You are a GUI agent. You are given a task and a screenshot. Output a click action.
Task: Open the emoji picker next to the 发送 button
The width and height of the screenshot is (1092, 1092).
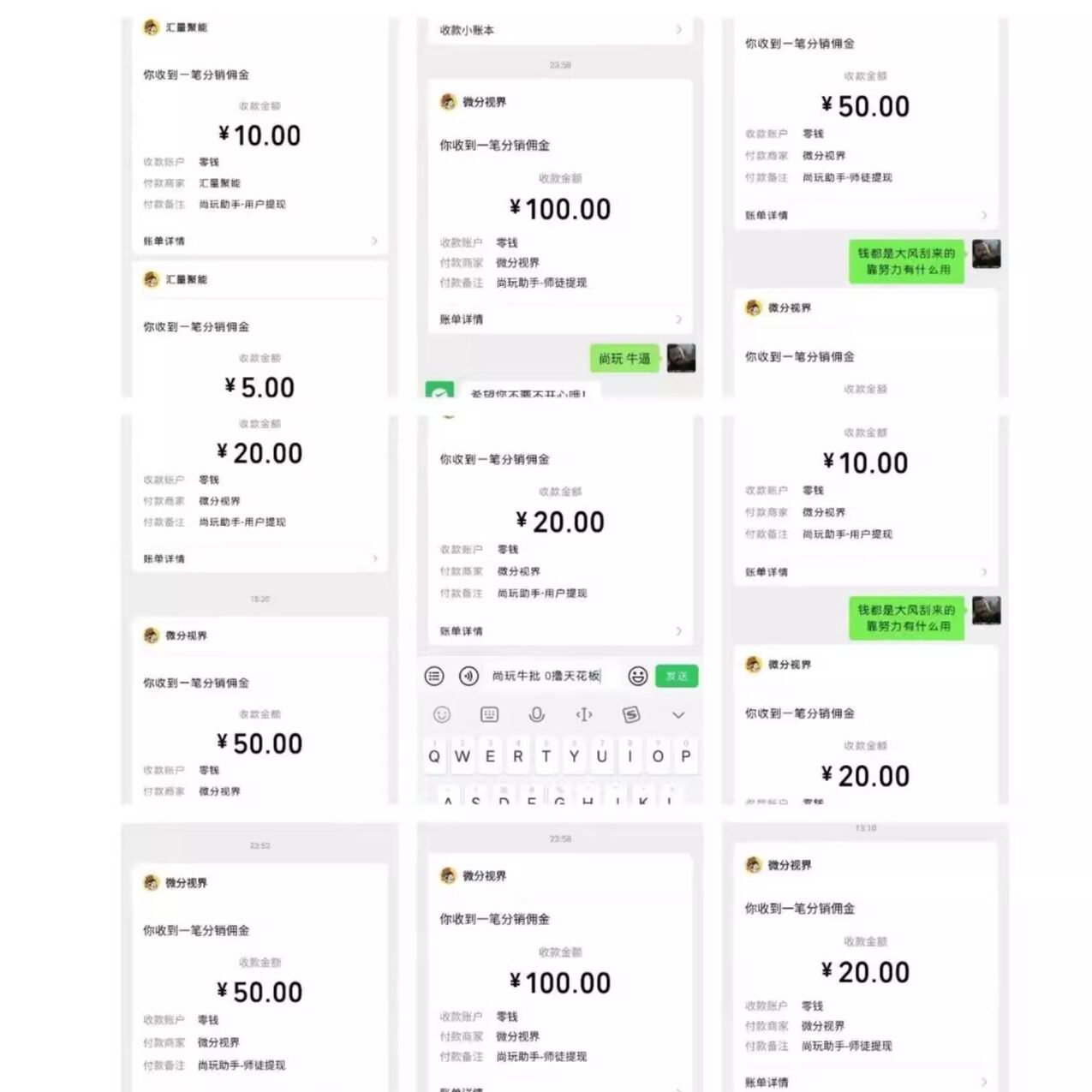coord(638,677)
